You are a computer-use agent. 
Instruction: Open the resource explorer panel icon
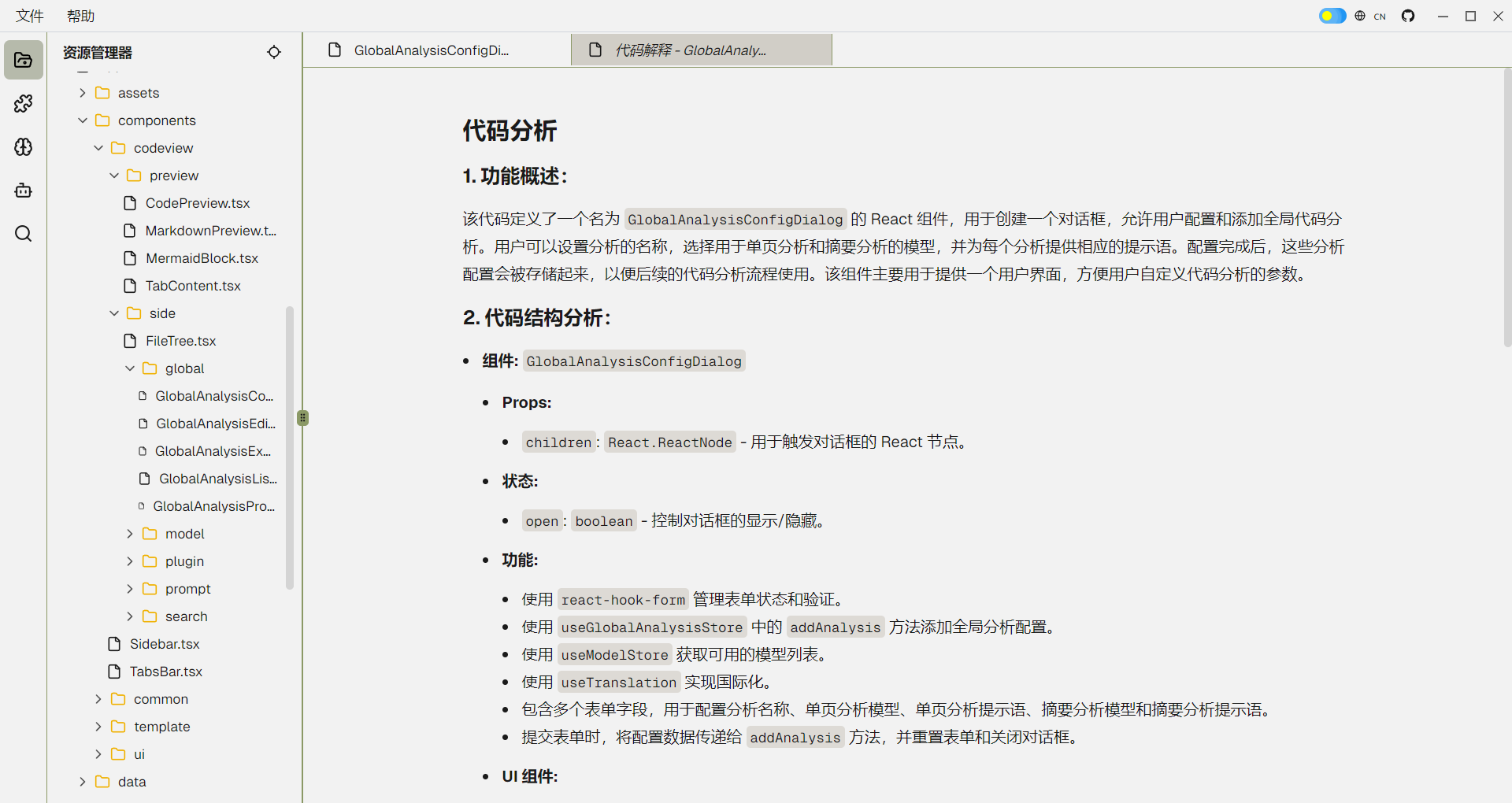coord(23,59)
